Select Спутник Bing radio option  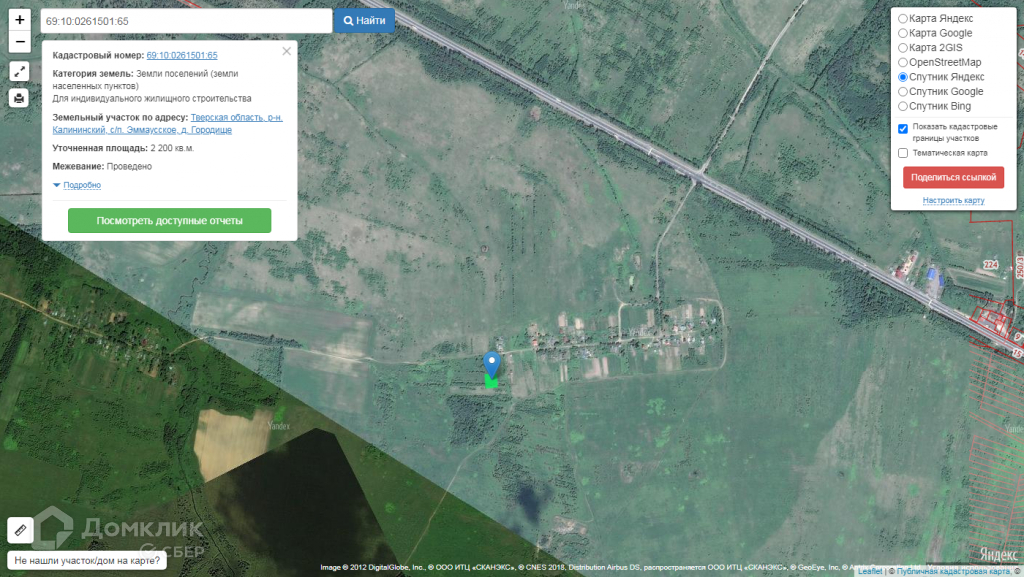coord(903,106)
